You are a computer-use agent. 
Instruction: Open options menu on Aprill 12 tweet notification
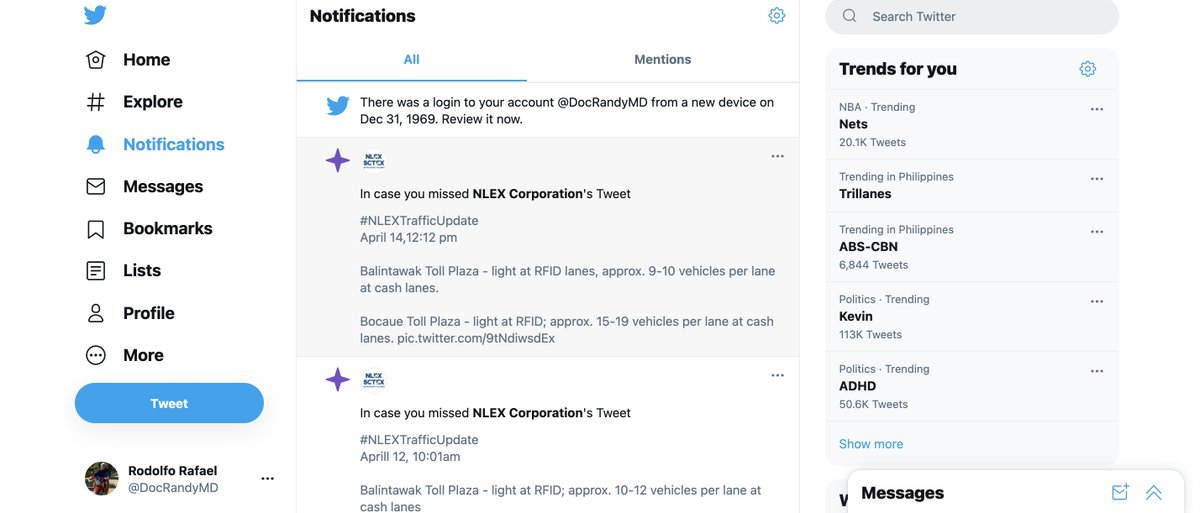click(x=778, y=375)
